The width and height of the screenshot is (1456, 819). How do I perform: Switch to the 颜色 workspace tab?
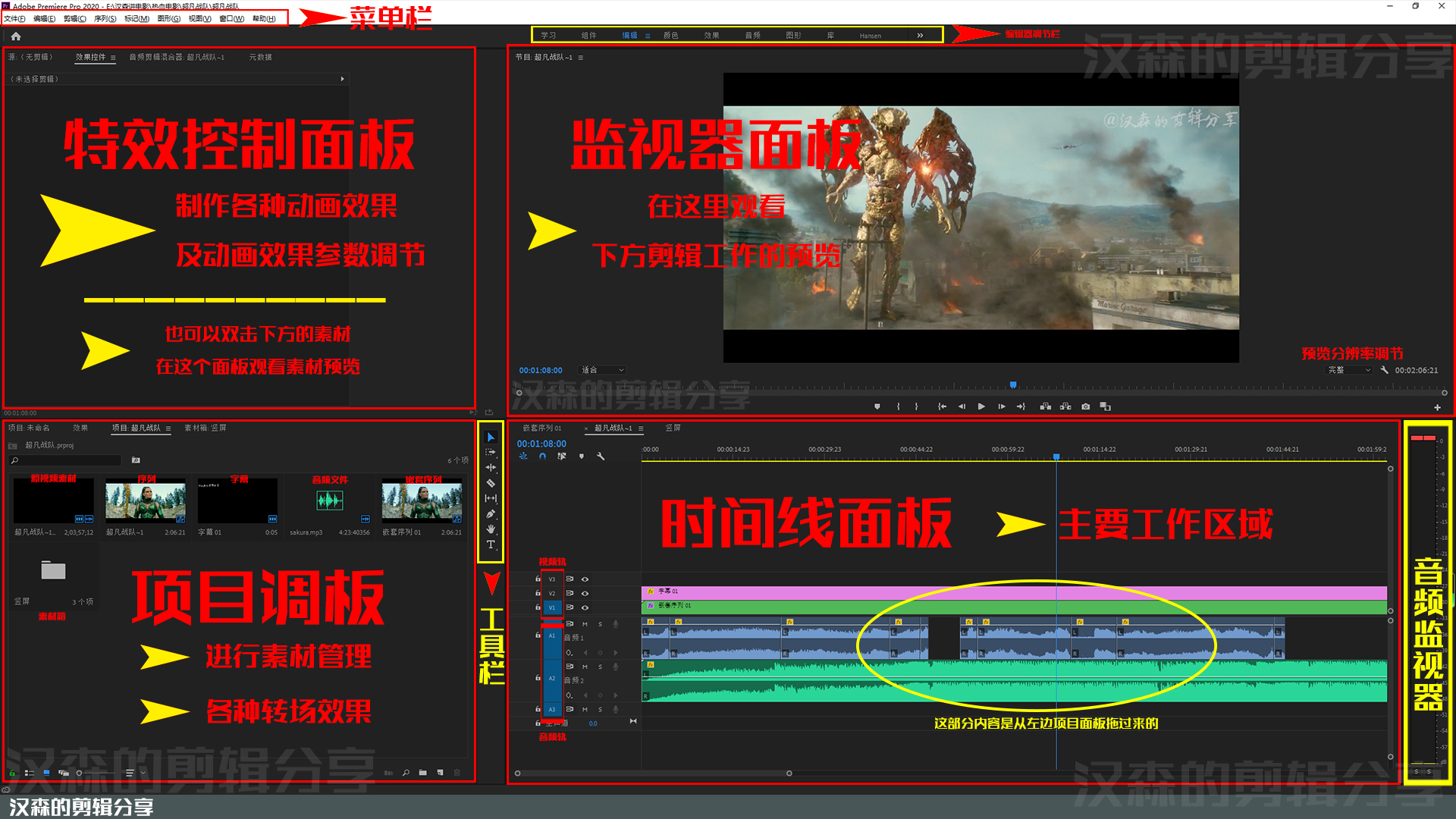click(x=670, y=36)
